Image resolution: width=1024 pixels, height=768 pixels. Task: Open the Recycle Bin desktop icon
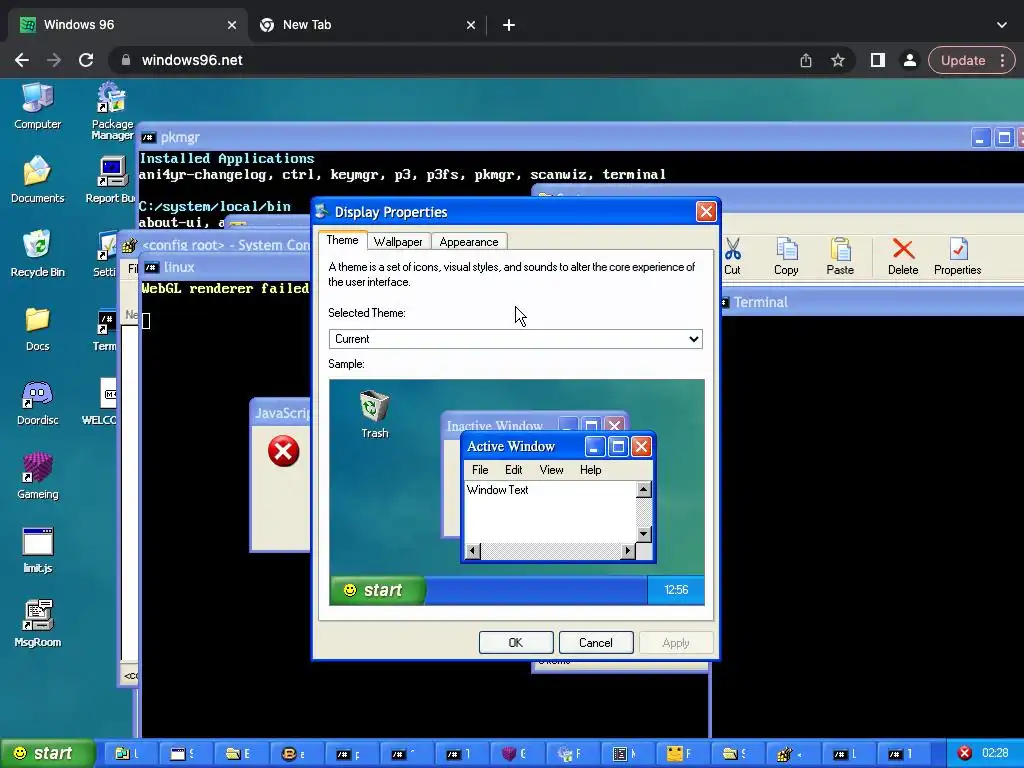(x=37, y=253)
